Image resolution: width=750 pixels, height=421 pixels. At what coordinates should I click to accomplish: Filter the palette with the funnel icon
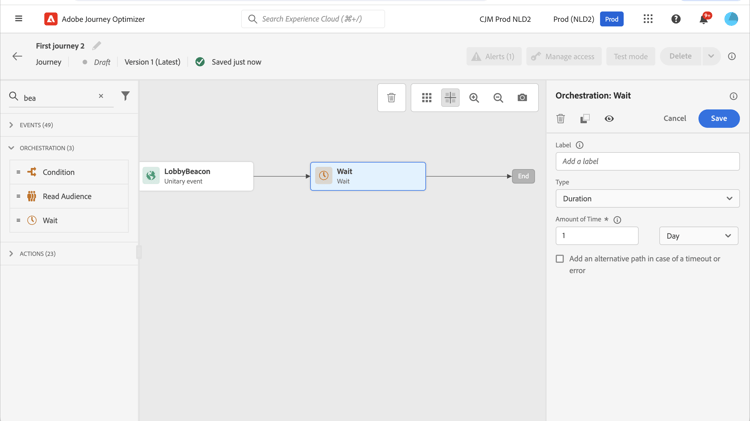tap(125, 96)
